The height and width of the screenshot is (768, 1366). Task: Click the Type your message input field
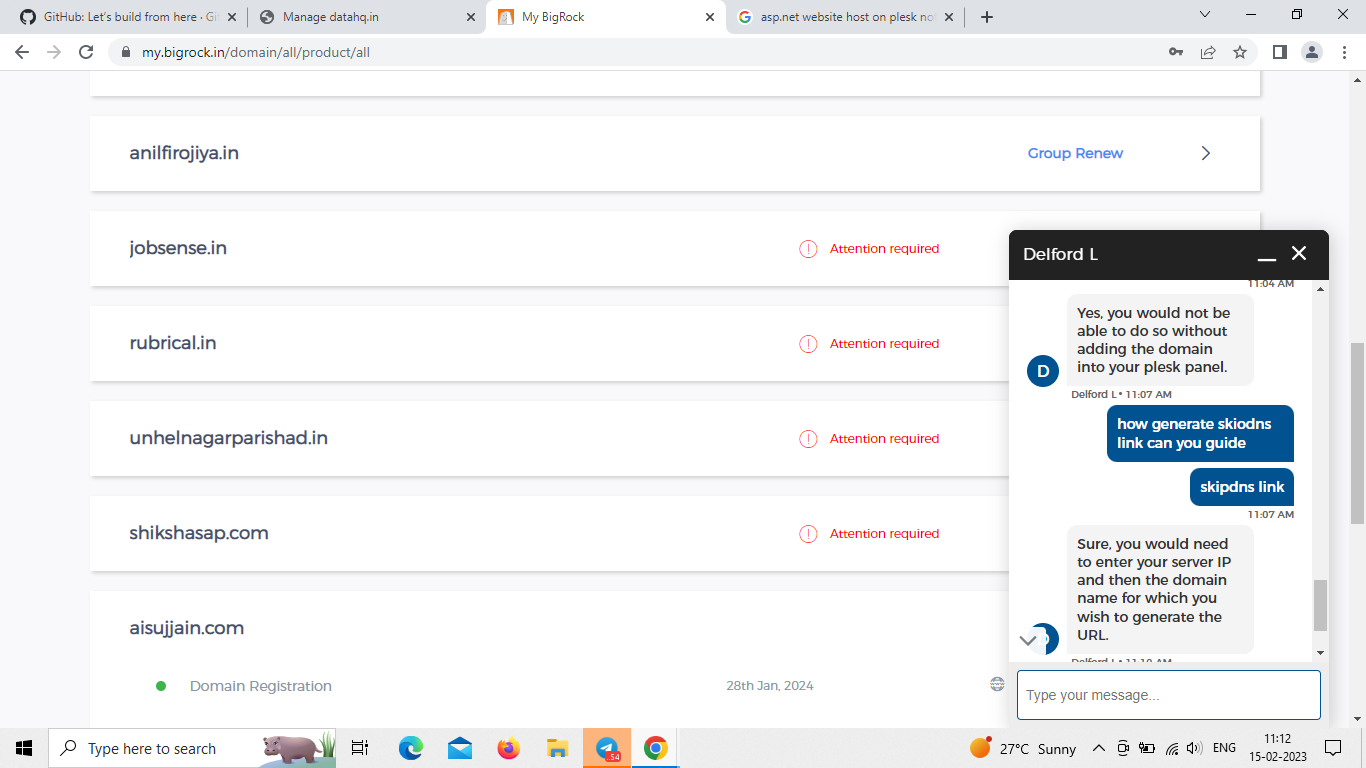point(1168,695)
